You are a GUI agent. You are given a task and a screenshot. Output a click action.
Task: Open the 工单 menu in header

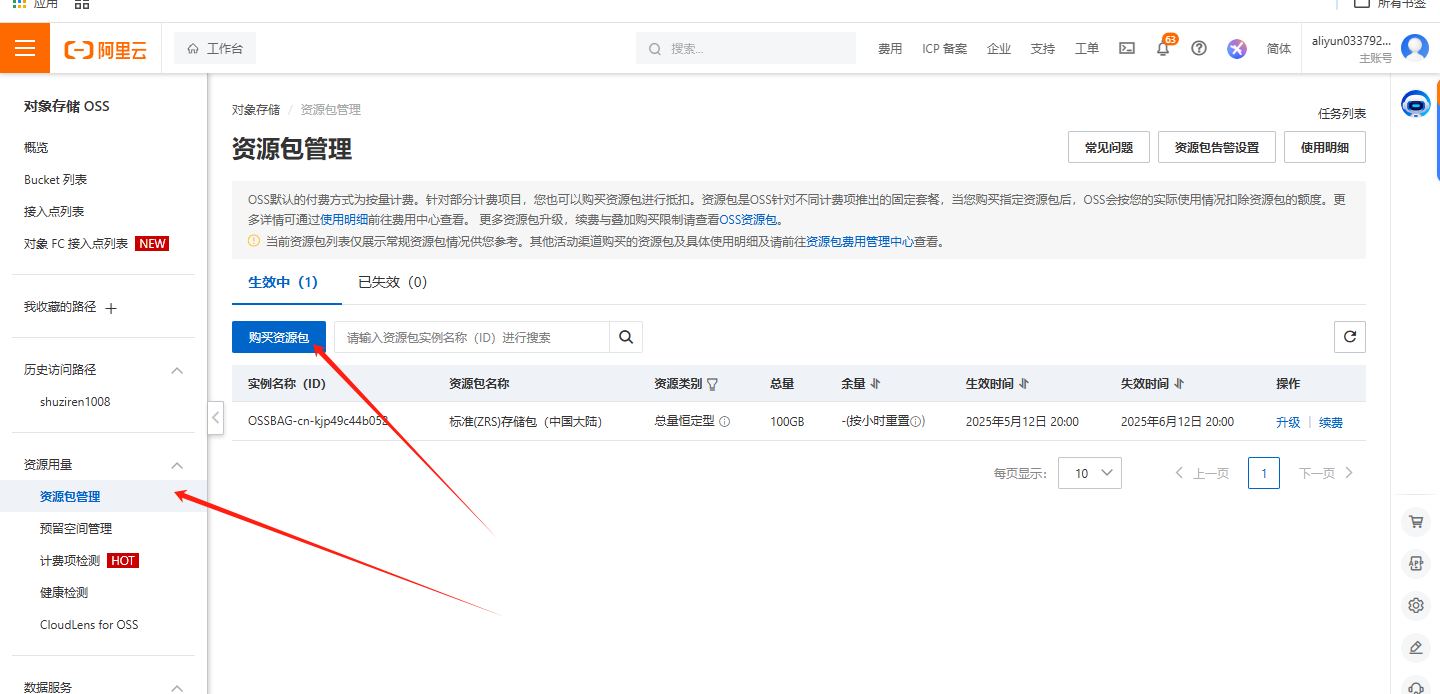click(1087, 48)
